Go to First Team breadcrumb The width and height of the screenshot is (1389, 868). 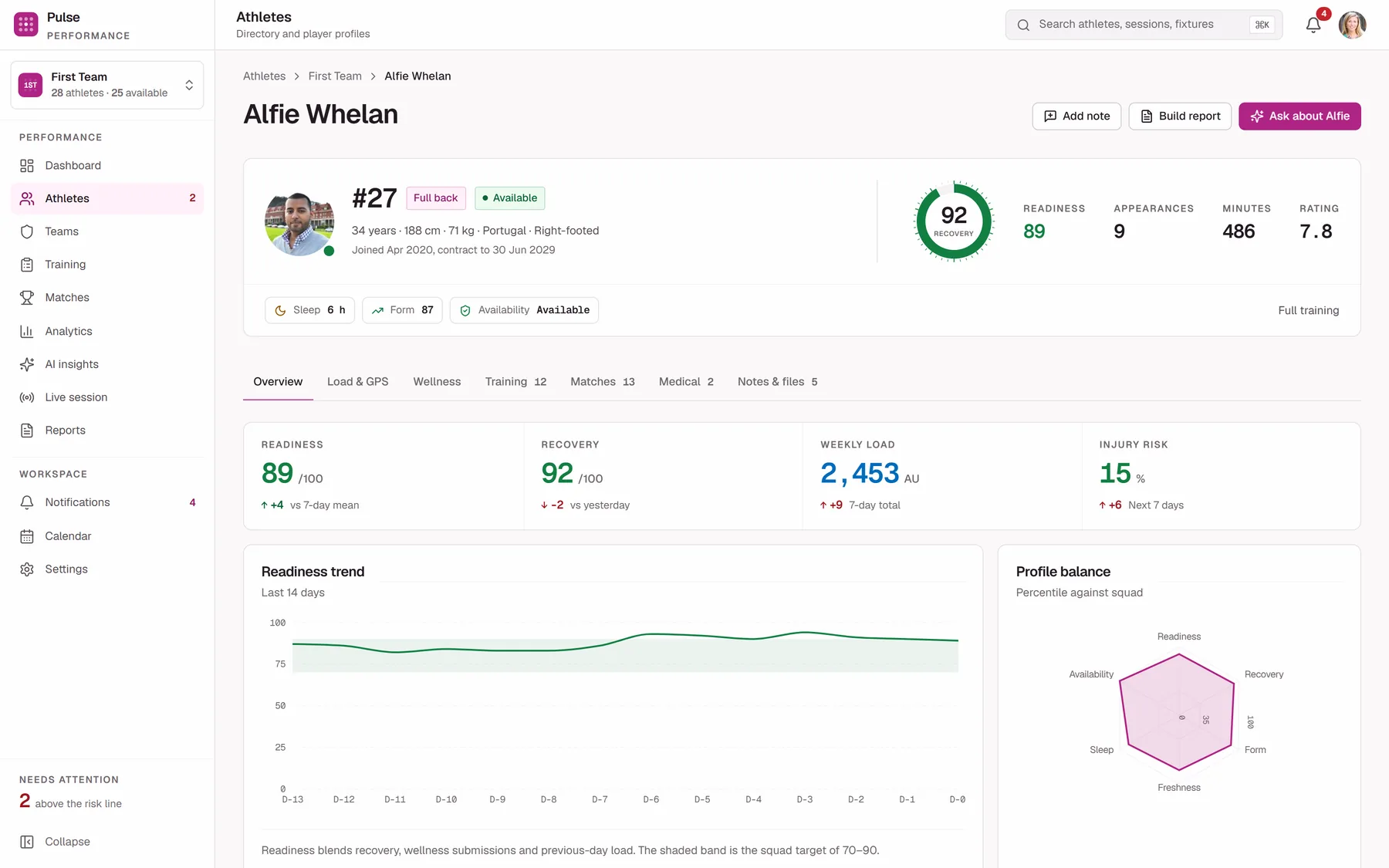pyautogui.click(x=335, y=76)
